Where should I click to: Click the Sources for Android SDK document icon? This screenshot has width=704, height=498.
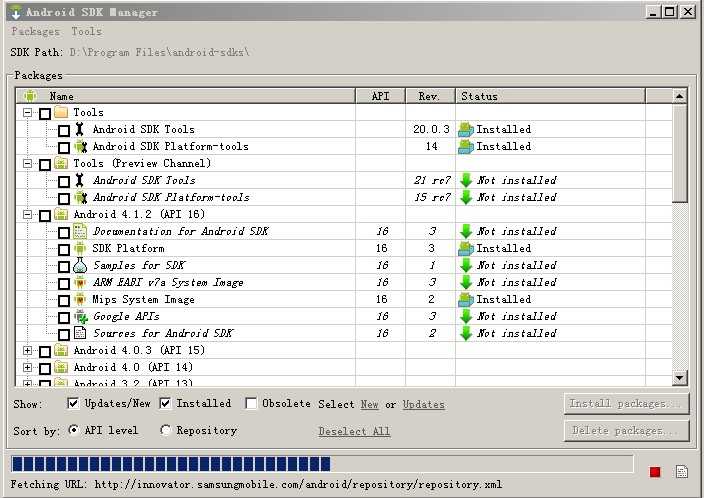pyautogui.click(x=80, y=333)
